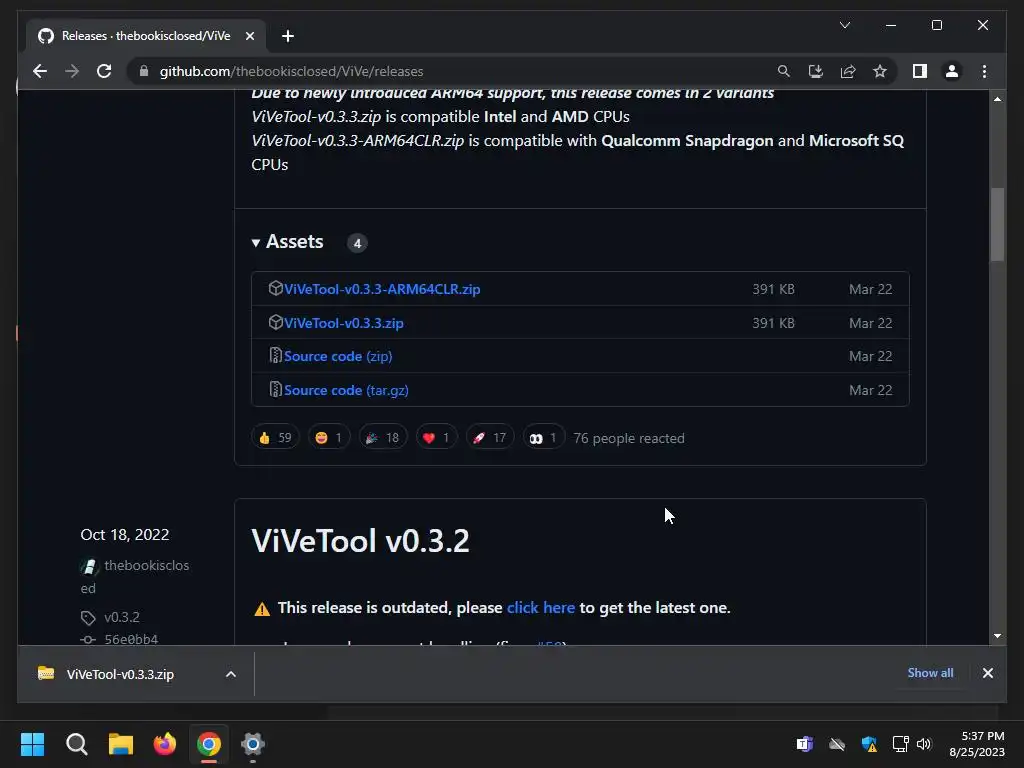This screenshot has height=768, width=1024.
Task: Download Source code (zip)
Action: (338, 356)
